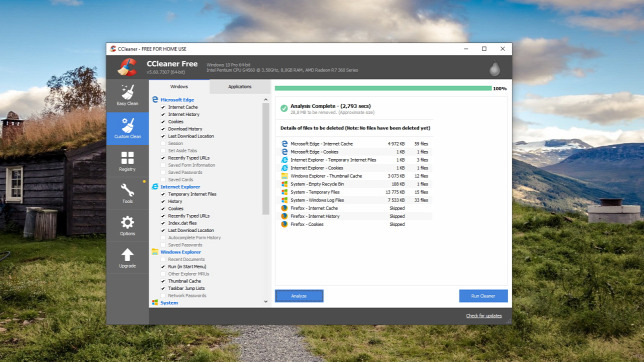Select the Windows Explorer - Thumbnail Cache row
Viewport: 644px width, 362px height.
click(355, 176)
